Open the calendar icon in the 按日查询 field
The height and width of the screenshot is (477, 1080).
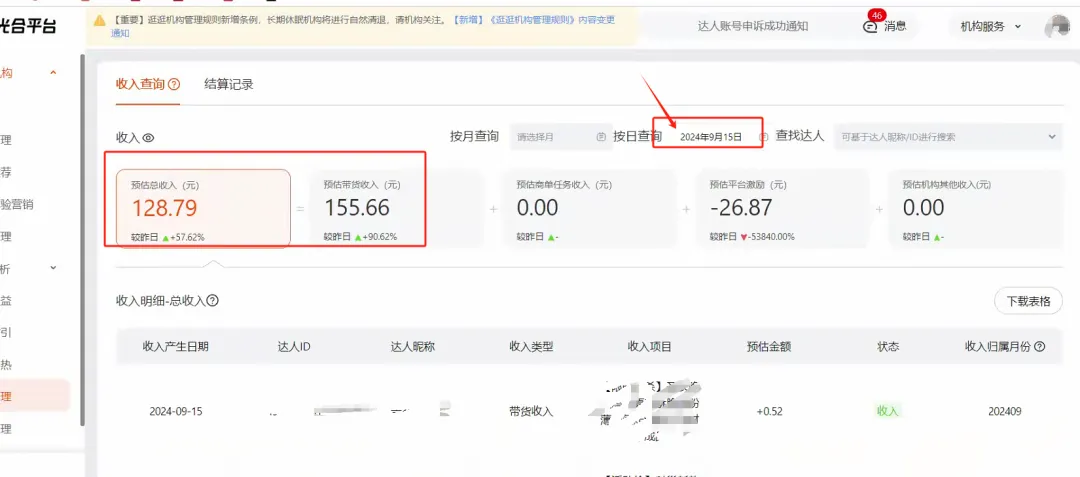(762, 136)
